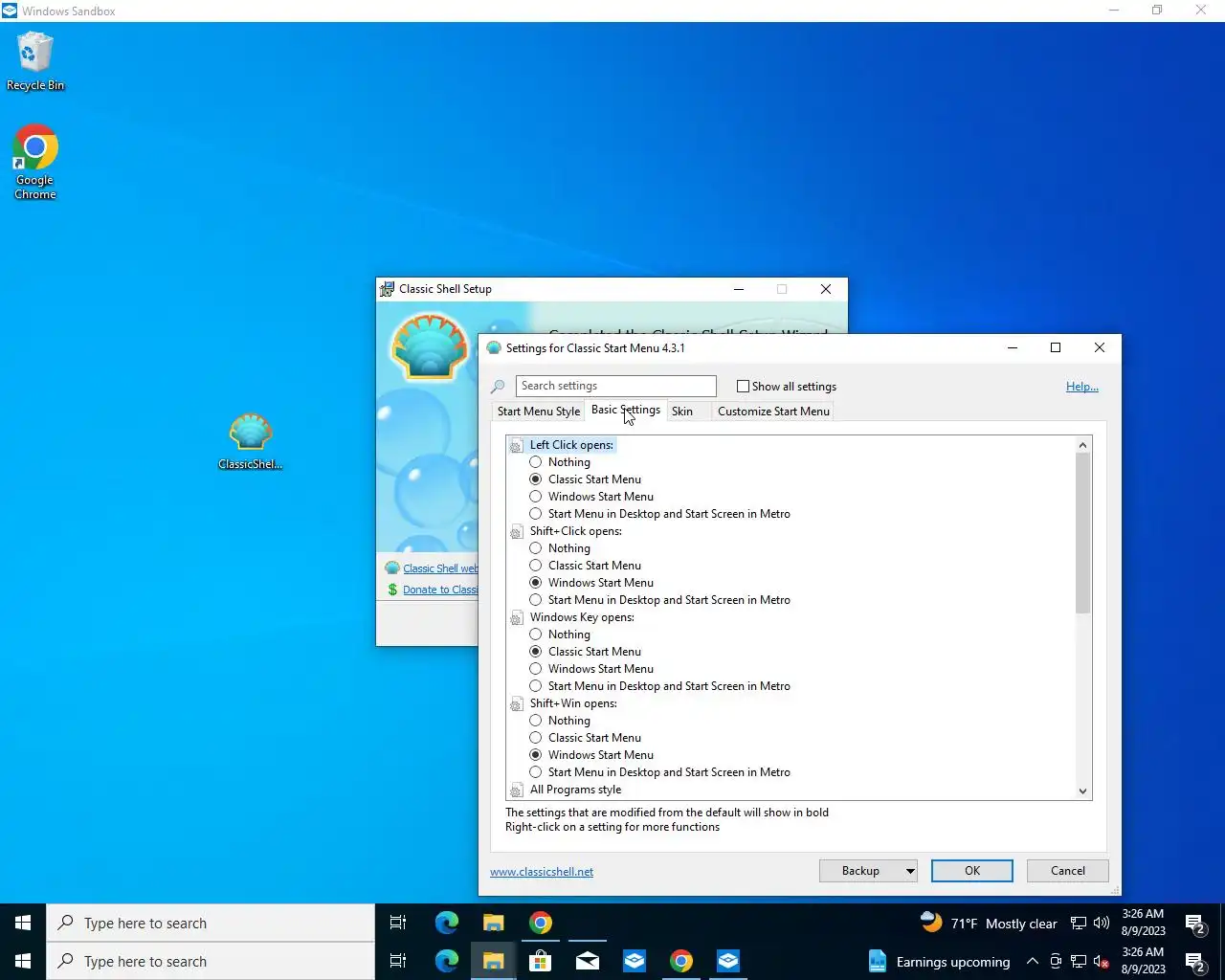Open the Mail app from the taskbar
1225x980 pixels.
(588, 961)
